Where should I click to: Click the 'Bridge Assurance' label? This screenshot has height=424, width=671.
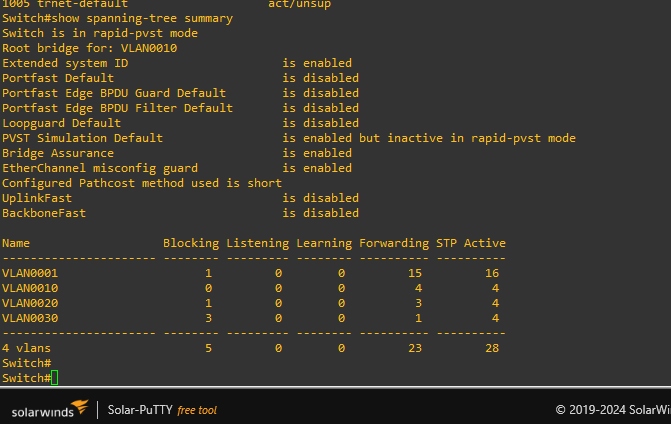[x=58, y=153]
